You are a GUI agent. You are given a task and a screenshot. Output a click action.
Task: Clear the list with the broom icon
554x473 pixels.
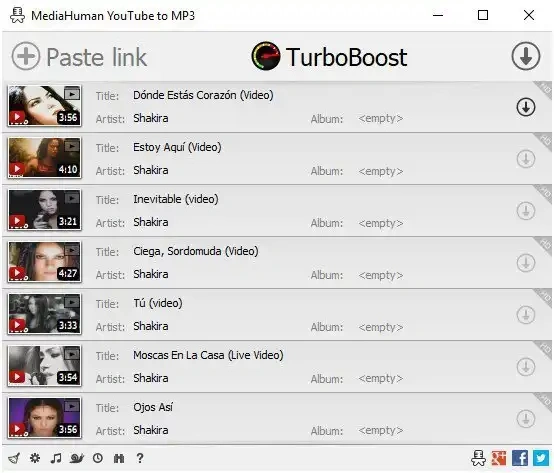(14, 459)
